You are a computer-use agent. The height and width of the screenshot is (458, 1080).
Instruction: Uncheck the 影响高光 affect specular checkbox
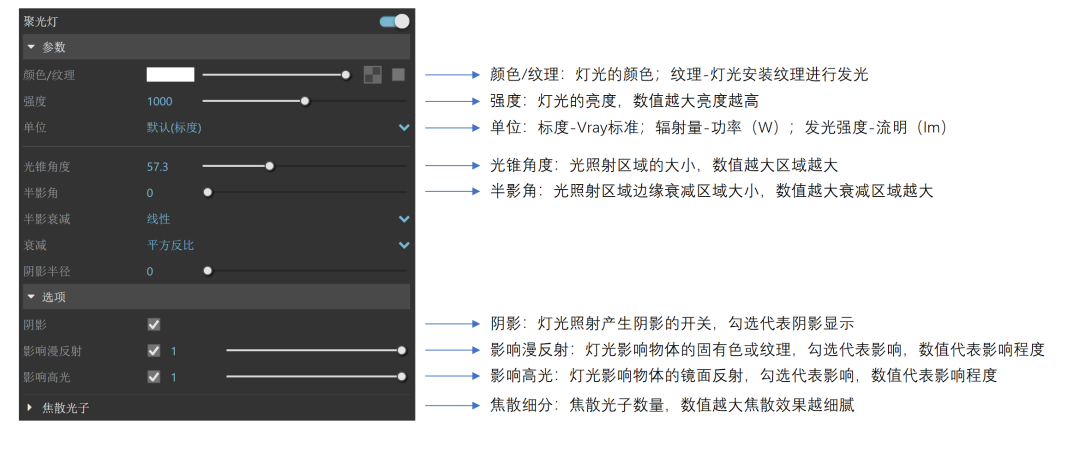(154, 377)
